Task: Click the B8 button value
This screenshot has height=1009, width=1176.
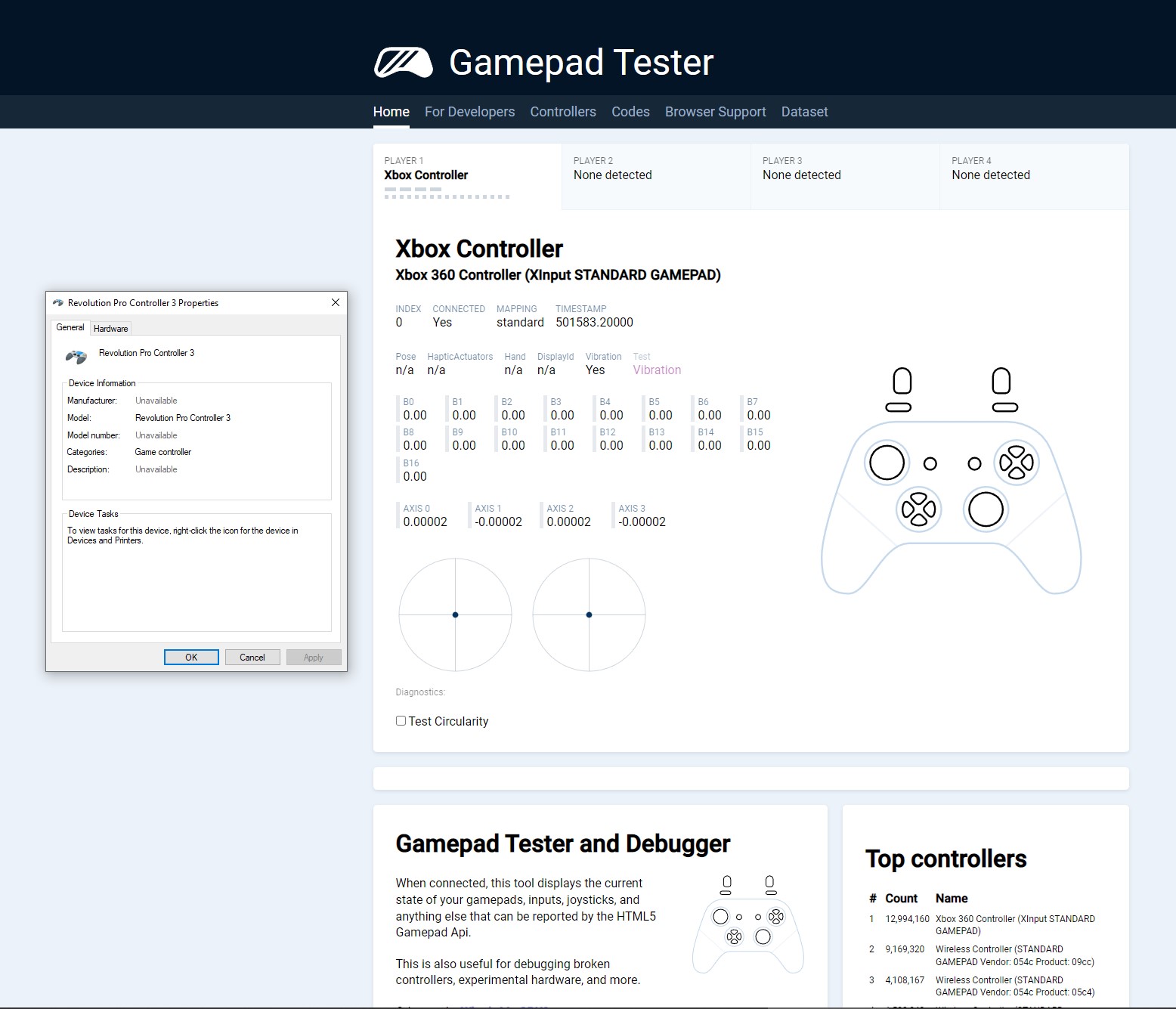Action: click(x=415, y=446)
